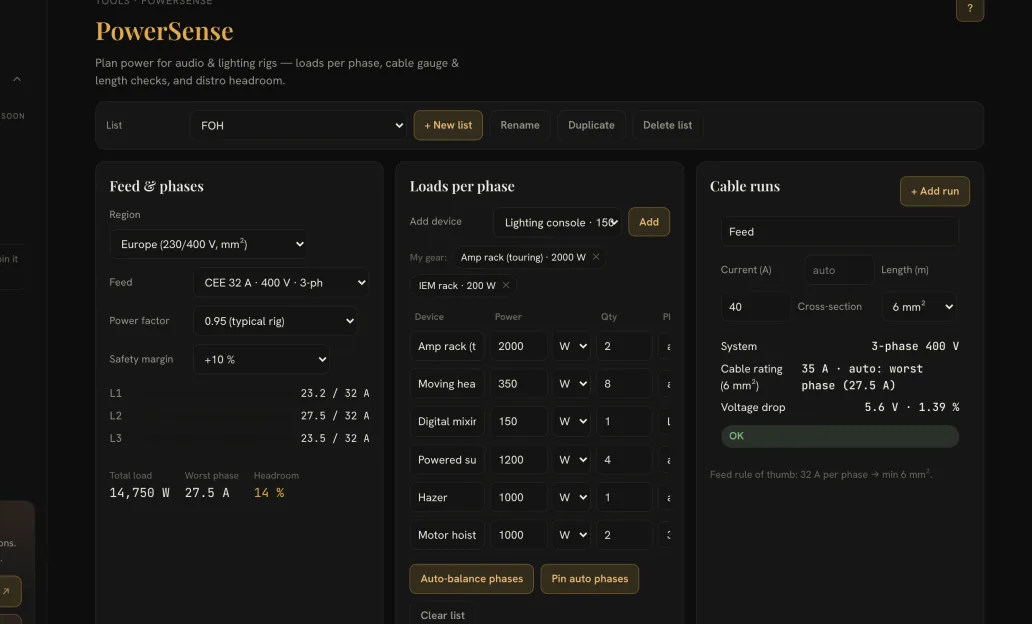This screenshot has width=1032, height=624.
Task: Change Digital mixer power unit dropdown
Action: tap(571, 421)
